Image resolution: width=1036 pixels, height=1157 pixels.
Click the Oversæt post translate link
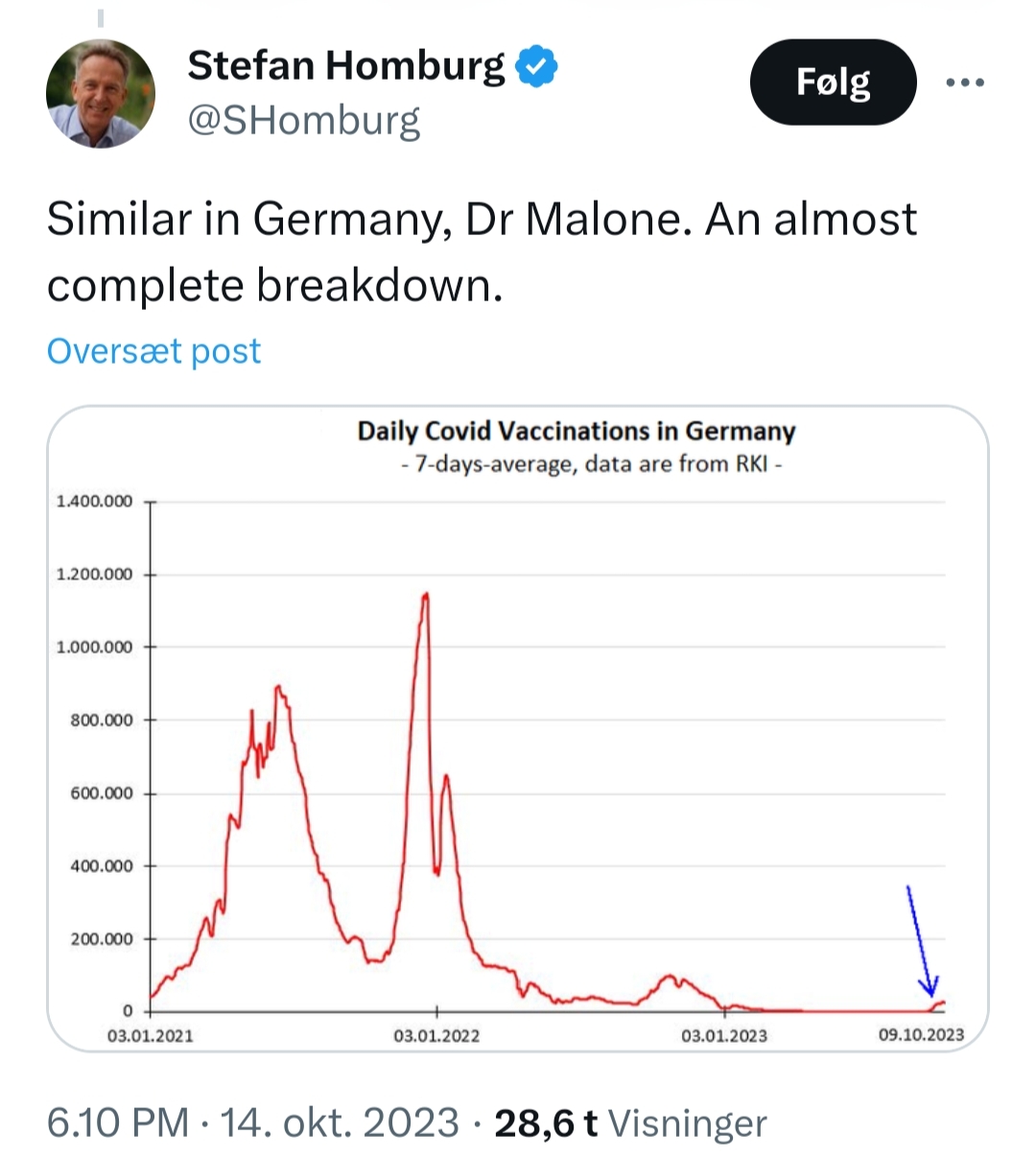[x=153, y=351]
